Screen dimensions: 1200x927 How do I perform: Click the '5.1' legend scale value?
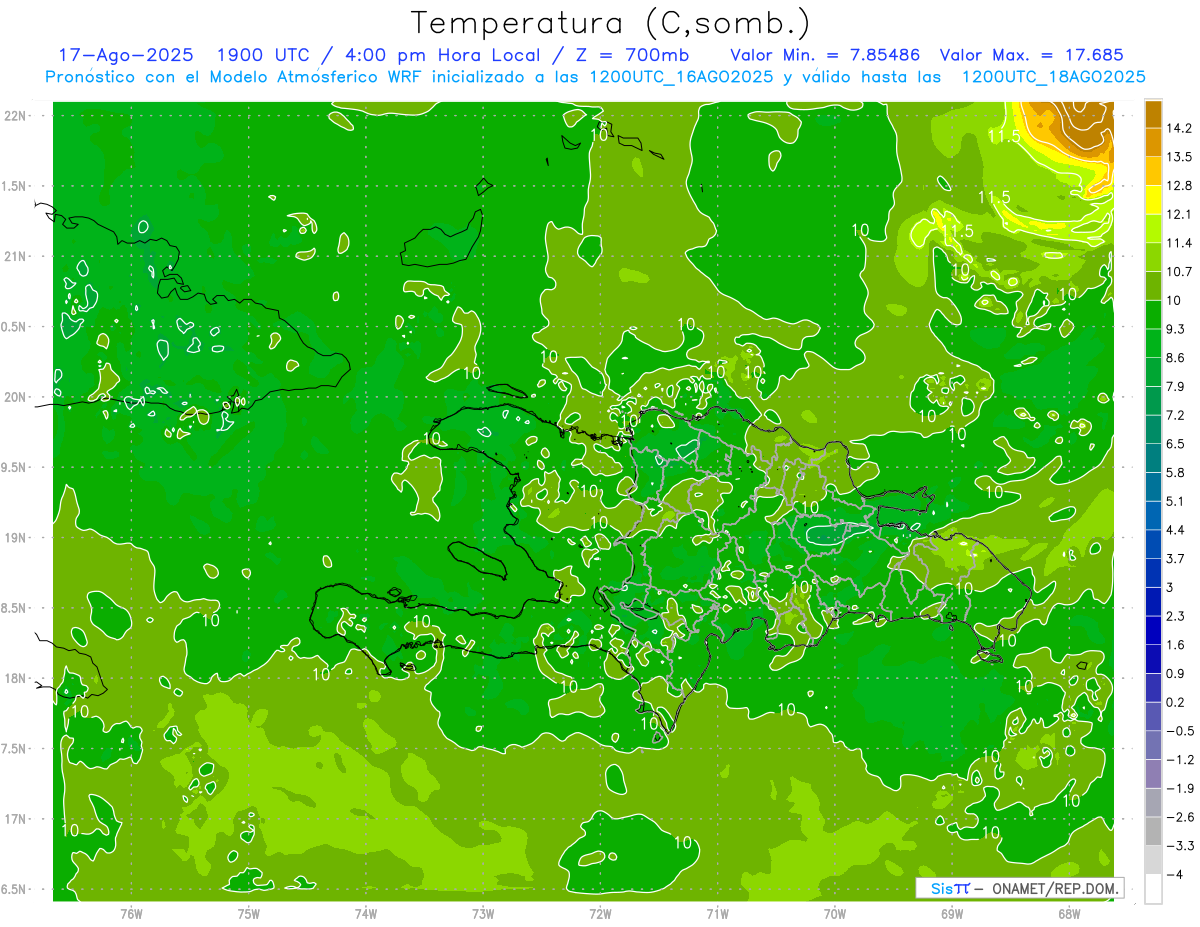pyautogui.click(x=1175, y=501)
